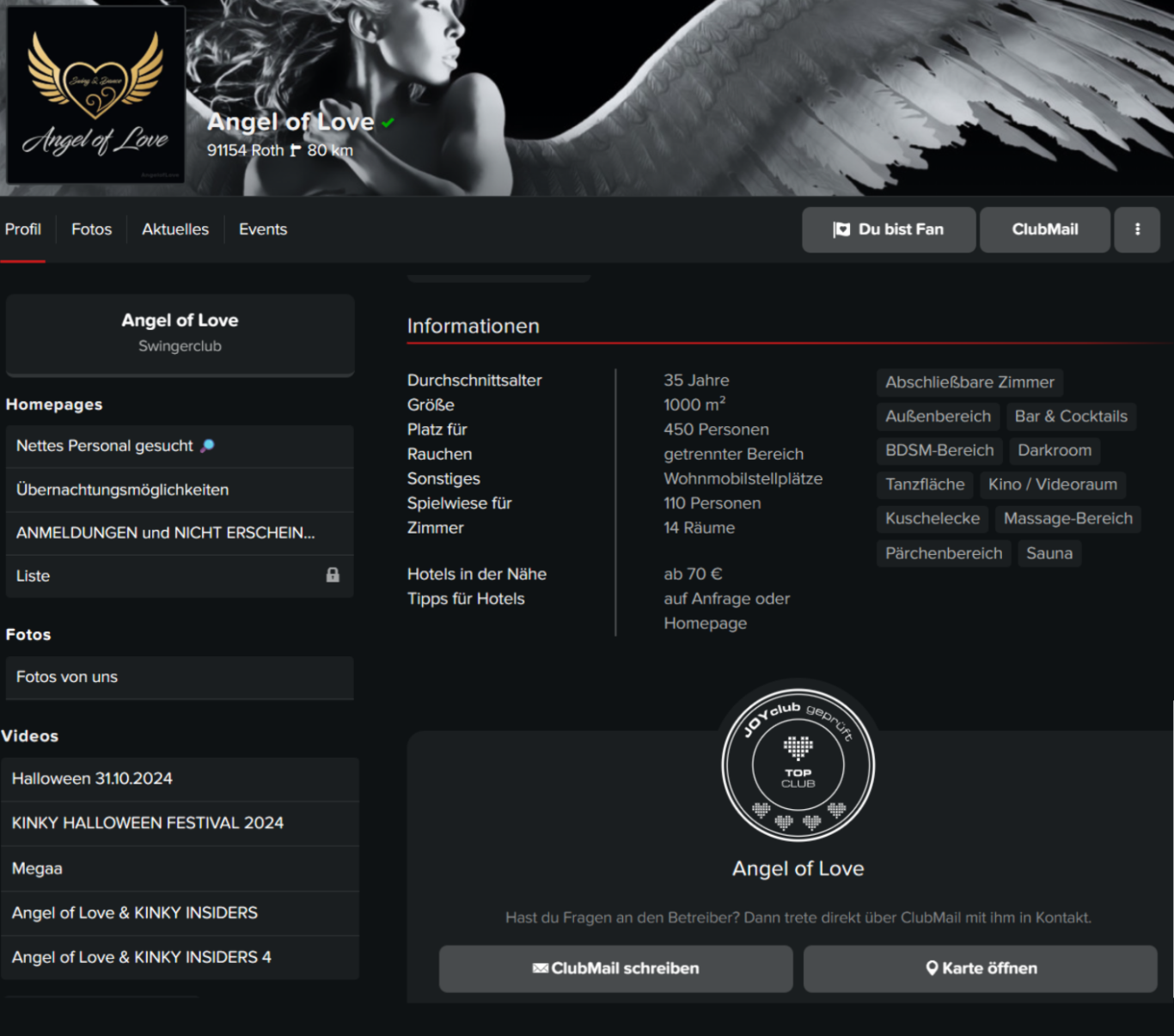The image size is (1174, 1036).
Task: Open KINKY HALLOWEEN FESTIVAL 2024 video
Action: point(147,823)
